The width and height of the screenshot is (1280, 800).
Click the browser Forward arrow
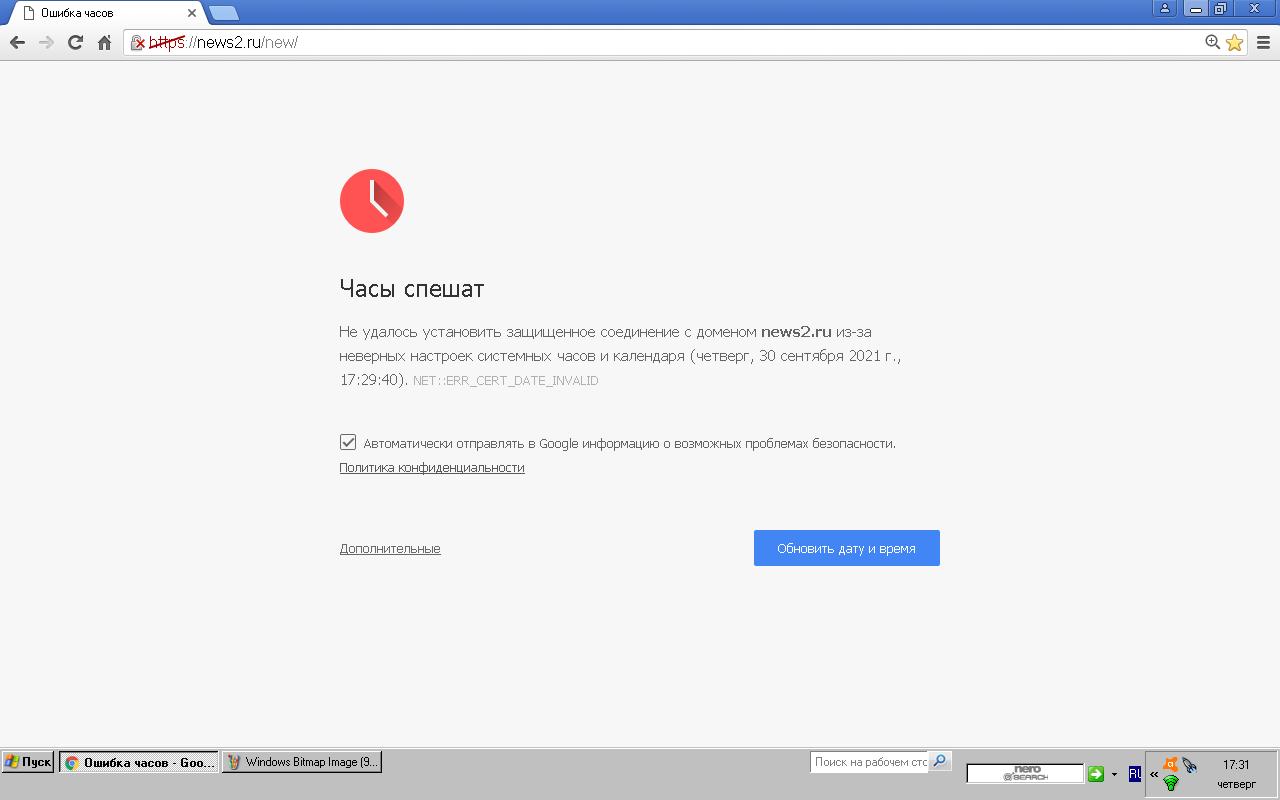pyautogui.click(x=46, y=42)
